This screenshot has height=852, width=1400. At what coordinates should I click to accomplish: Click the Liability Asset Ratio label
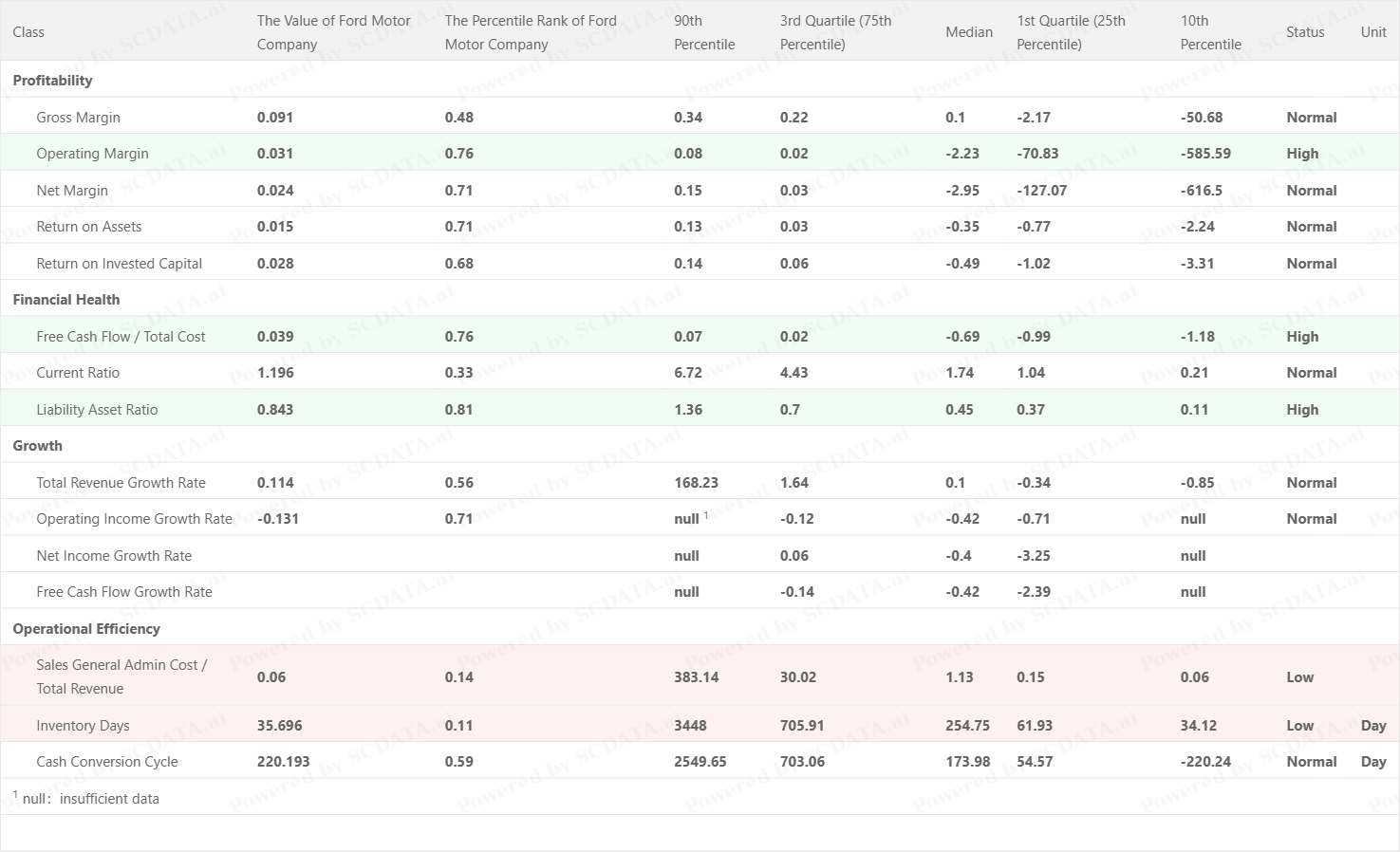point(97,410)
